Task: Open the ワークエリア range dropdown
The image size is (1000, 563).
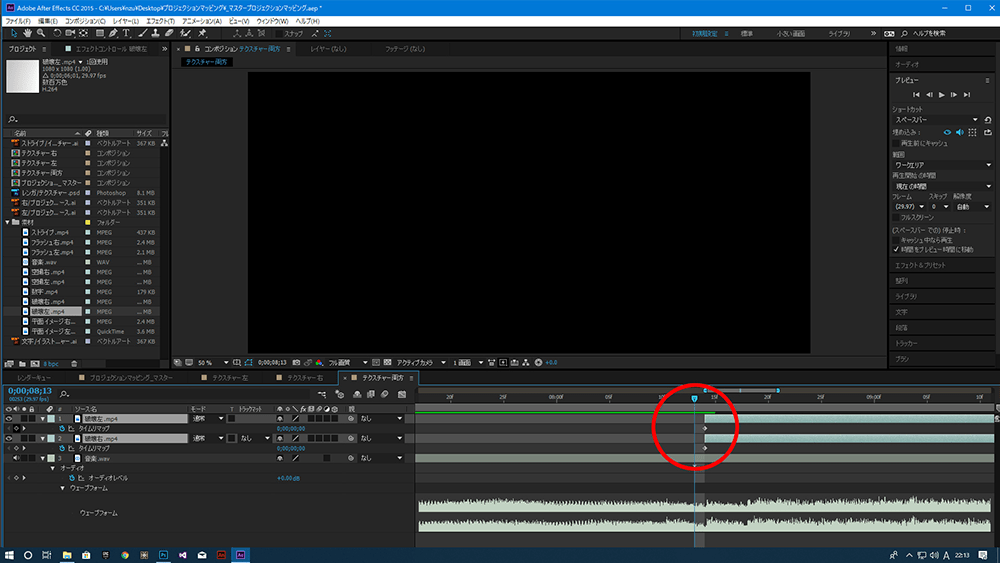Action: 940,164
